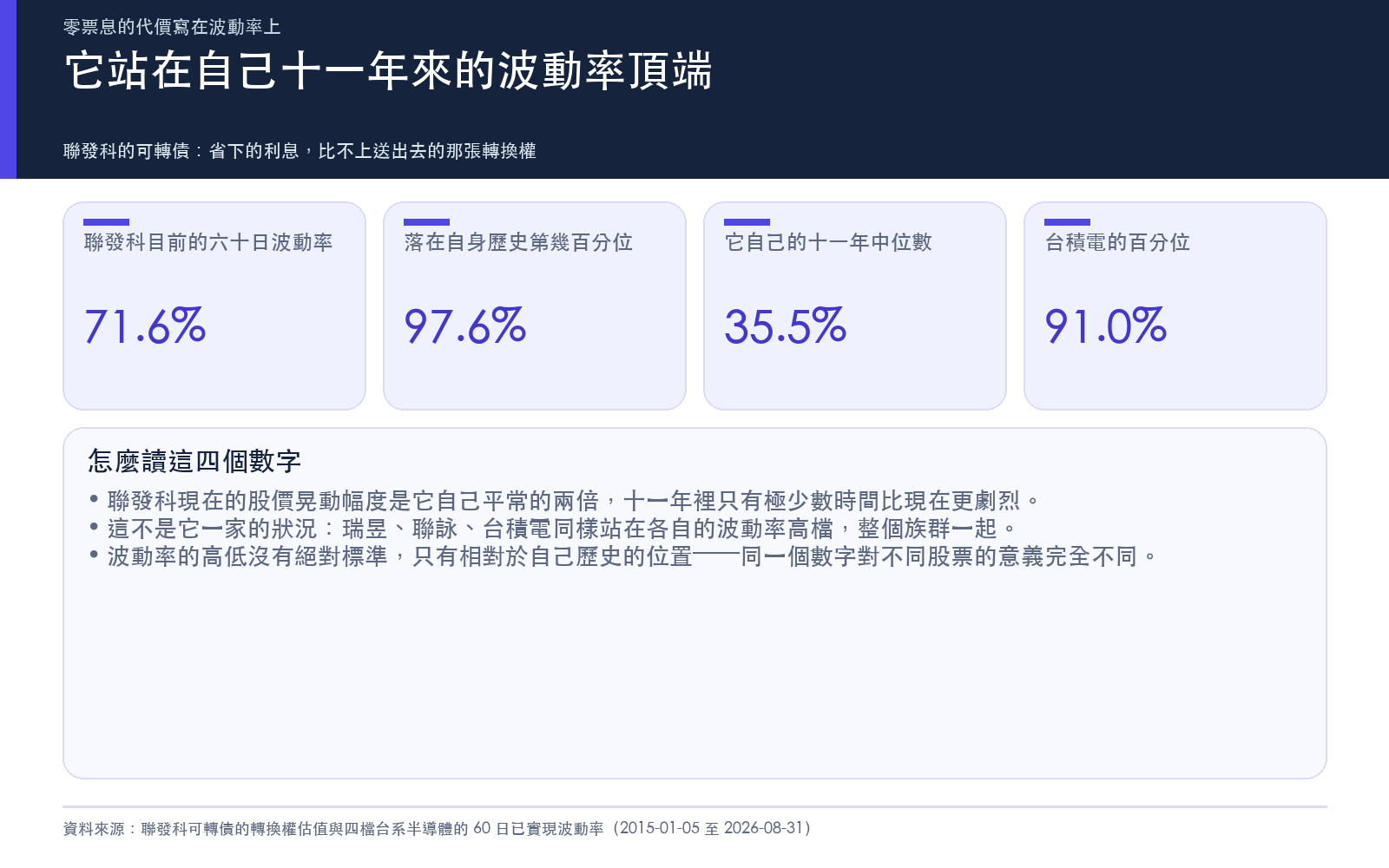Click the value 91.0%

click(1106, 326)
